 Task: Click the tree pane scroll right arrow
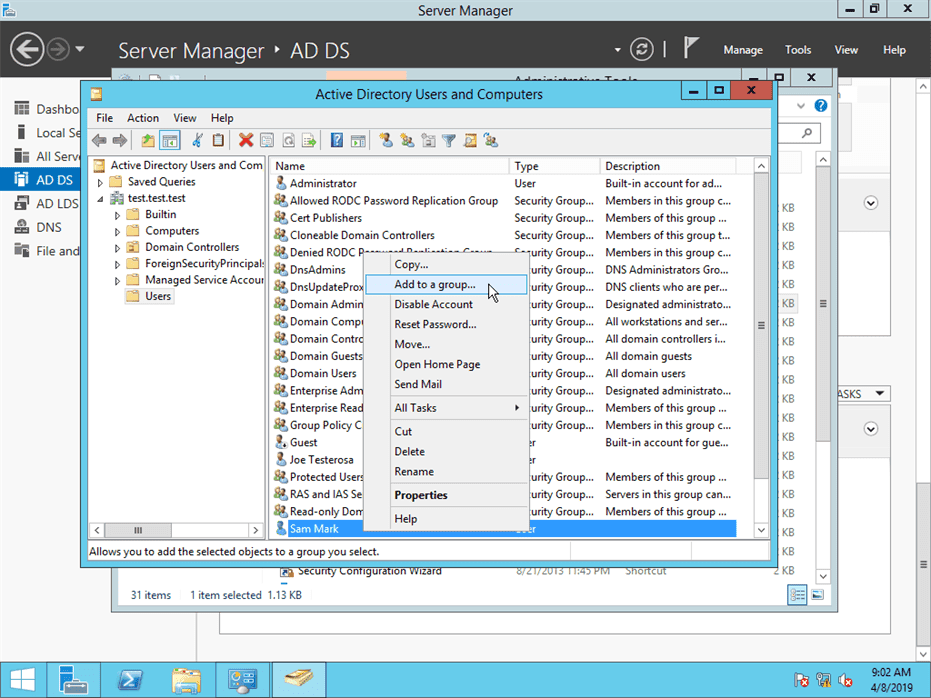[256, 530]
